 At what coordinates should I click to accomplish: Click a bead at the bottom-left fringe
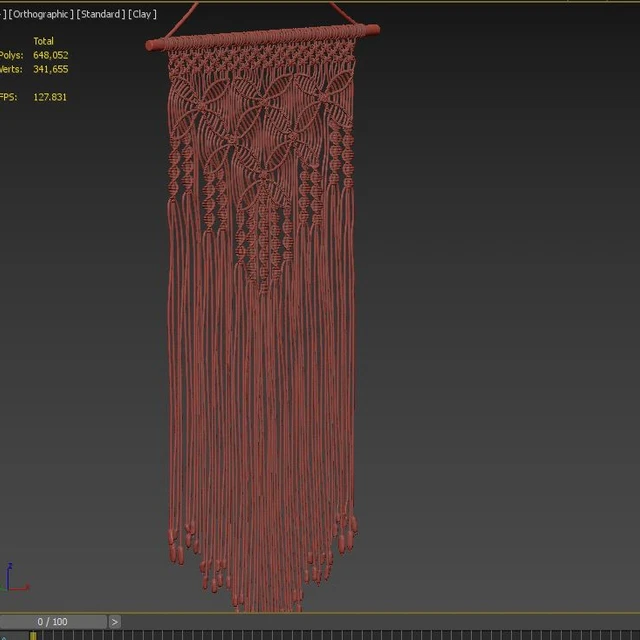coord(173,553)
